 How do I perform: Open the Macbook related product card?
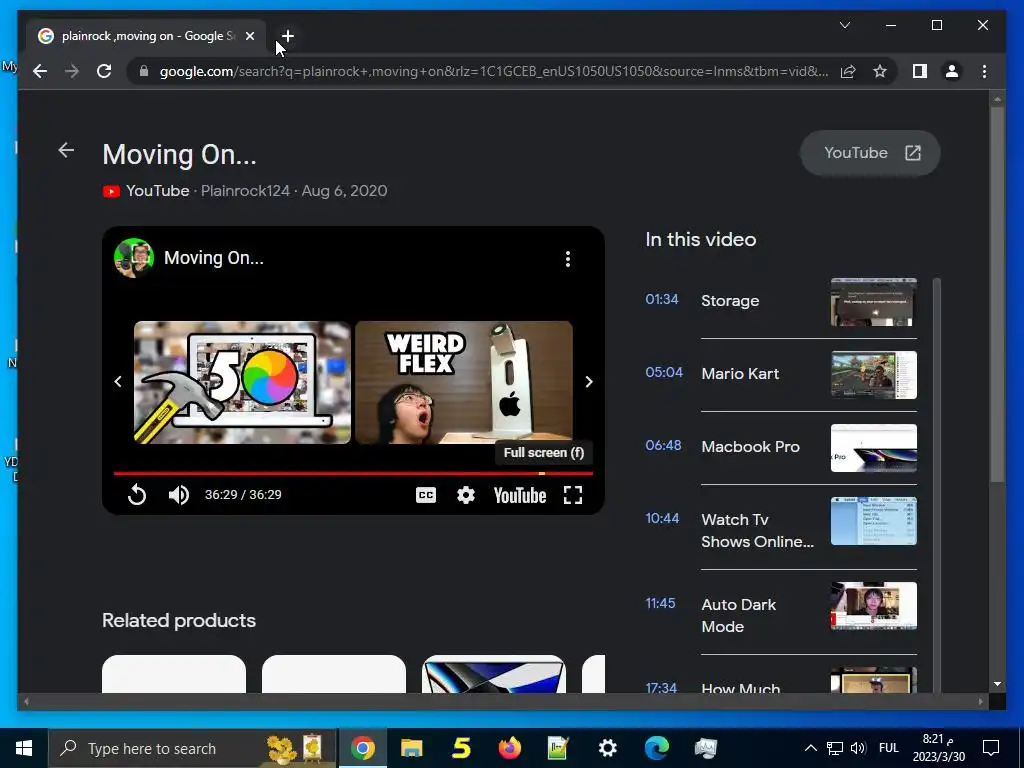click(494, 674)
